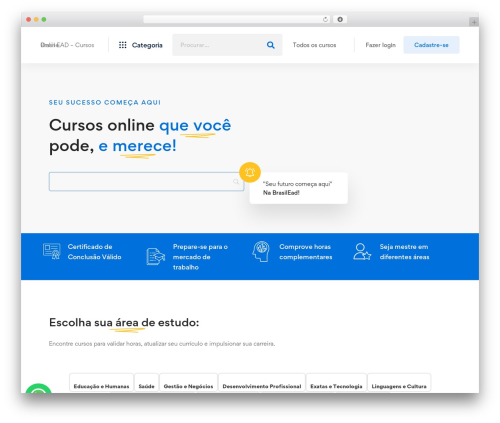Click 'Escolha sua área de estudo:' heading
The height and width of the screenshot is (423, 500).
[124, 323]
